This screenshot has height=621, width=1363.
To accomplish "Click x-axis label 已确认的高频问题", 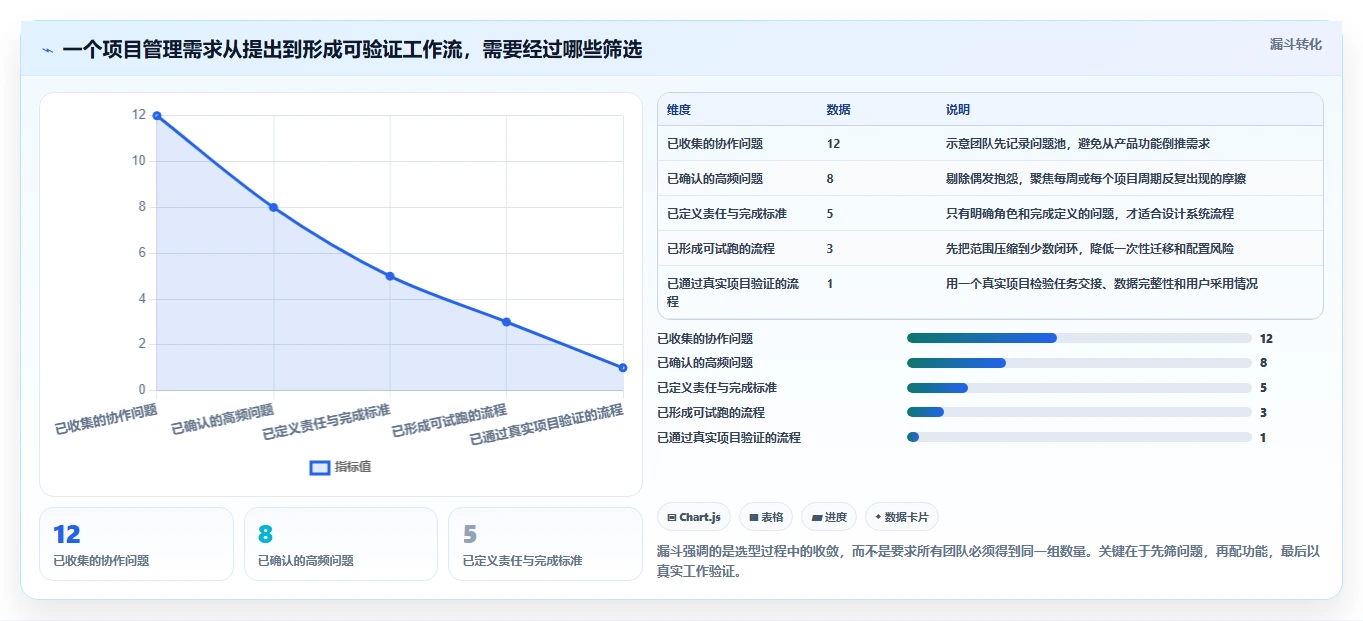I will (222, 419).
